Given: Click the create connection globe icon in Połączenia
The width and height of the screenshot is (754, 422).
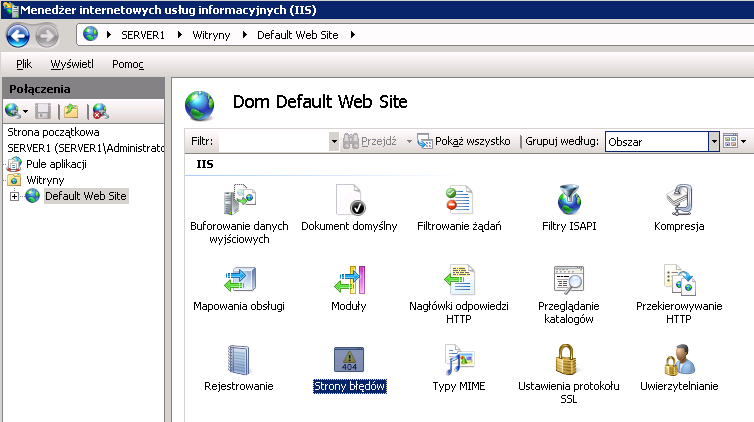Looking at the screenshot, I should point(13,111).
